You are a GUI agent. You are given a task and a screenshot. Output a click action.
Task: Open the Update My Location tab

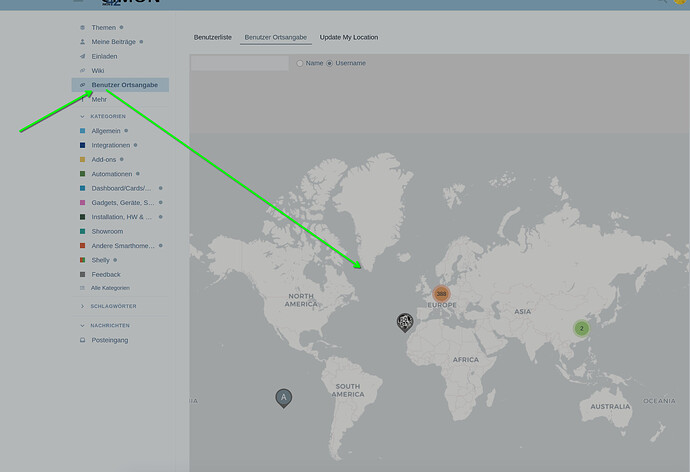pyautogui.click(x=349, y=37)
